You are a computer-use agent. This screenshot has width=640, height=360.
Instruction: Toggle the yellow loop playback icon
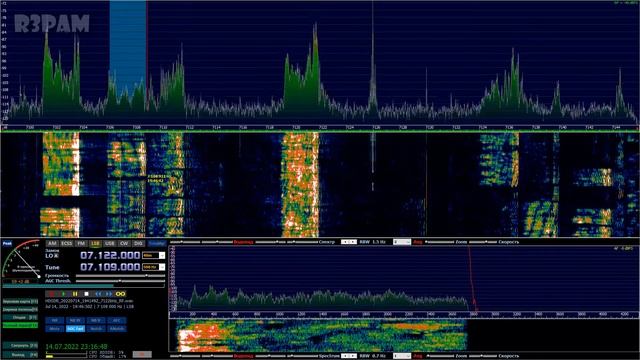(120, 294)
